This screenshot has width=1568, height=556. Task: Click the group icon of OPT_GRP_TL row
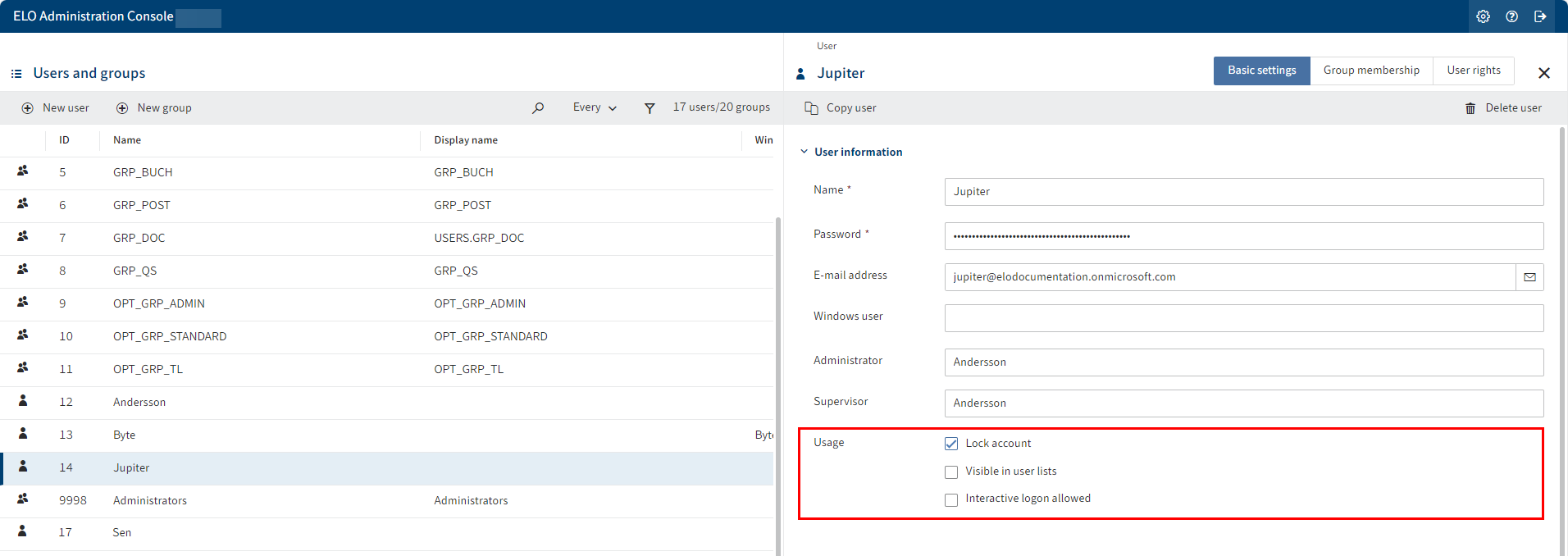pyautogui.click(x=23, y=367)
